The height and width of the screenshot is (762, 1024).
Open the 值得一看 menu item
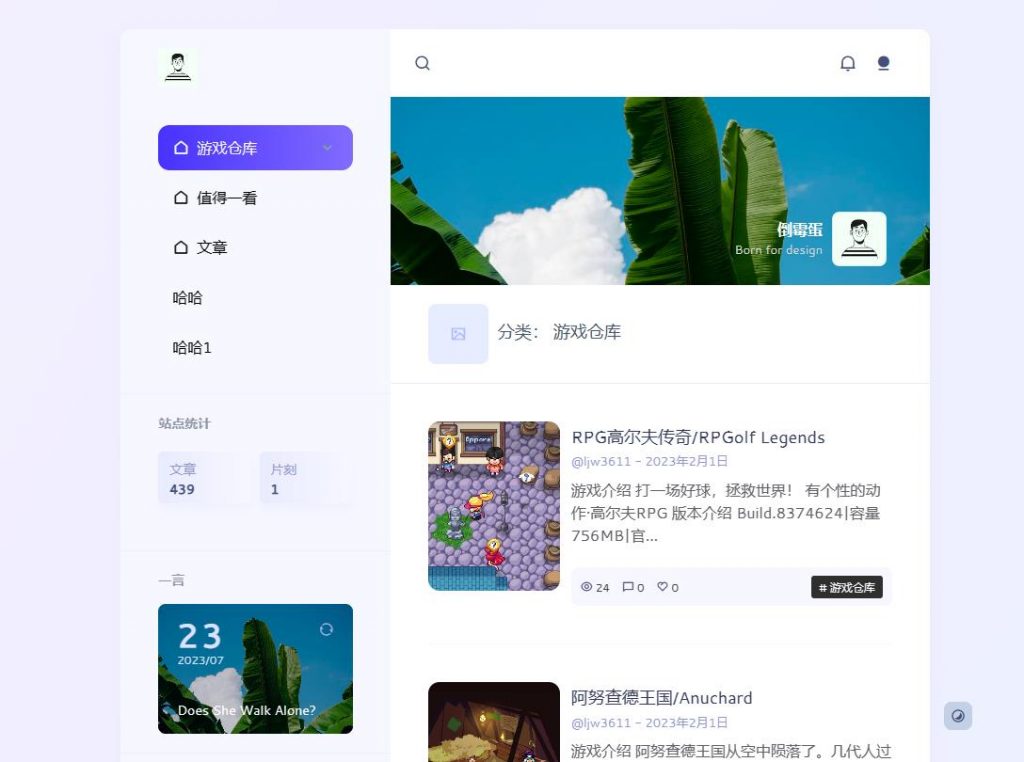pos(255,197)
